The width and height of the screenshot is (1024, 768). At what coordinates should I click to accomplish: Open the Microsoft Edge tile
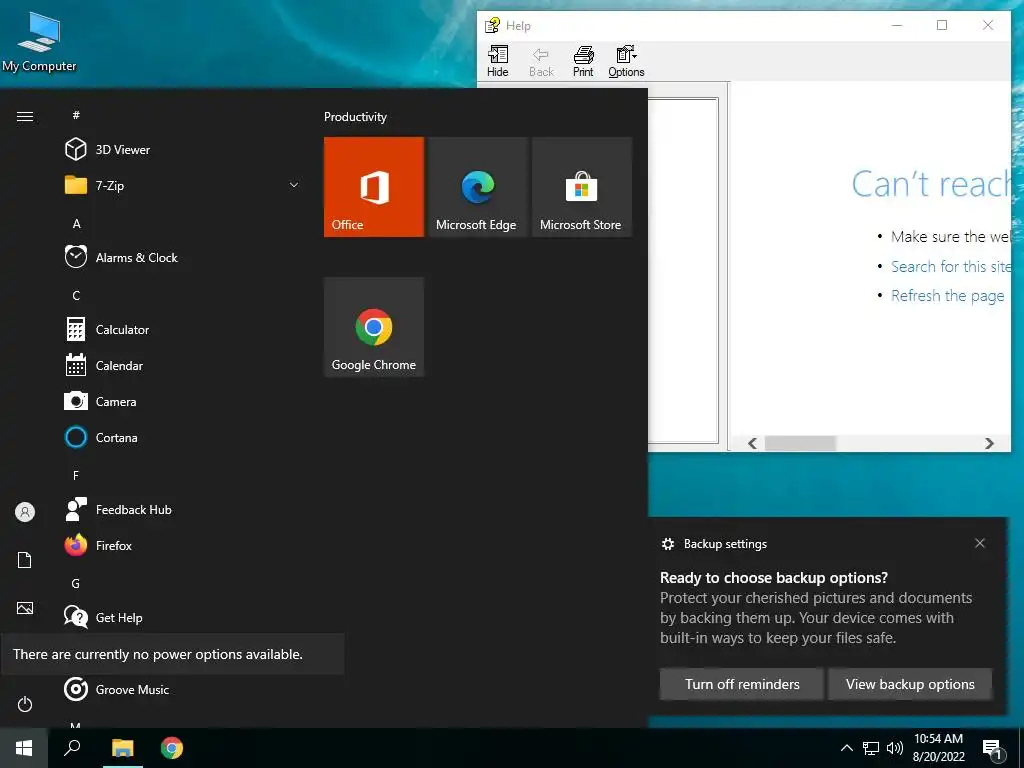pyautogui.click(x=477, y=187)
